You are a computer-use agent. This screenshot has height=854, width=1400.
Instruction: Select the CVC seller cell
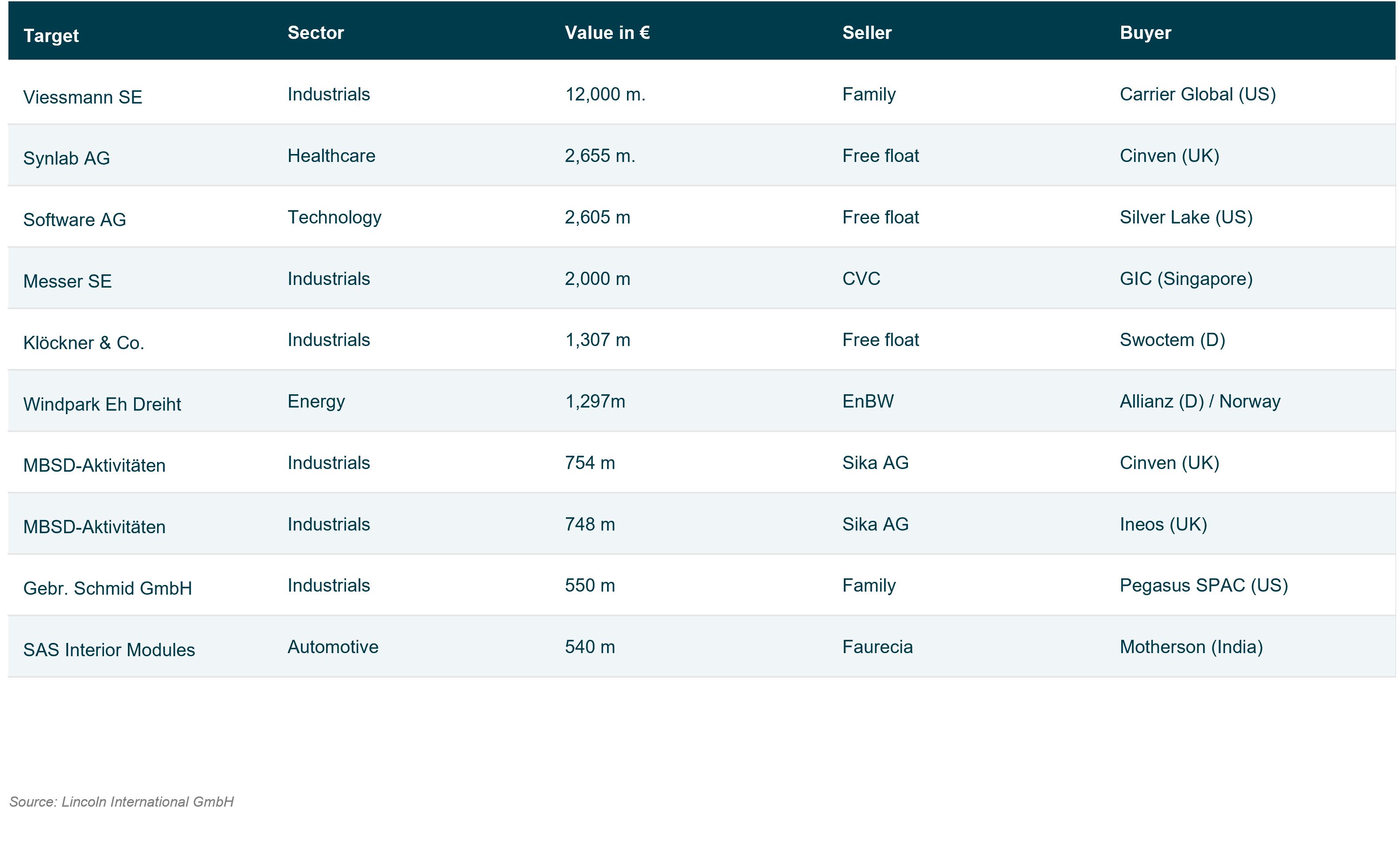tap(861, 278)
